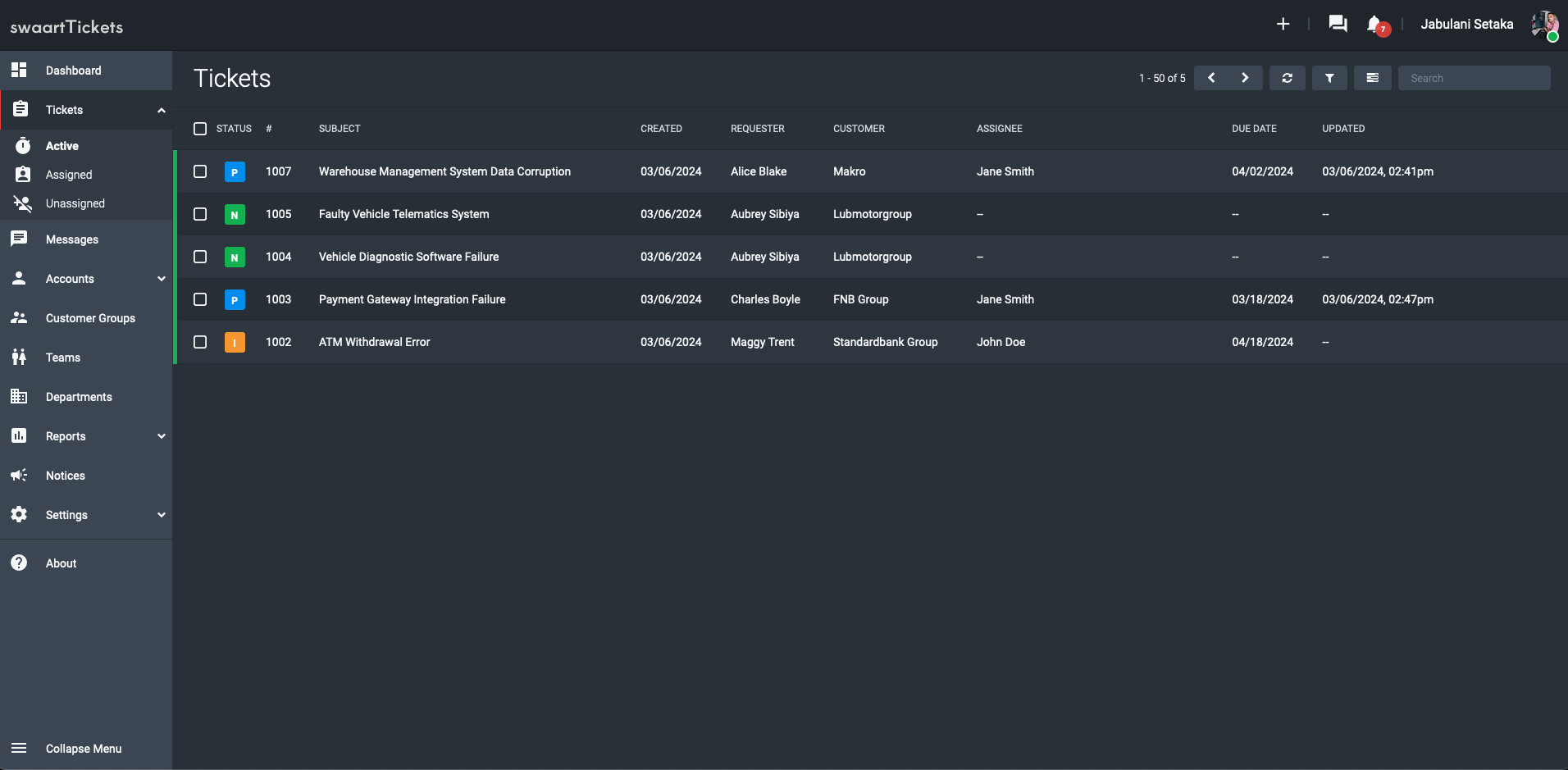Click the list view options icon
The image size is (1568, 770).
tap(1372, 78)
